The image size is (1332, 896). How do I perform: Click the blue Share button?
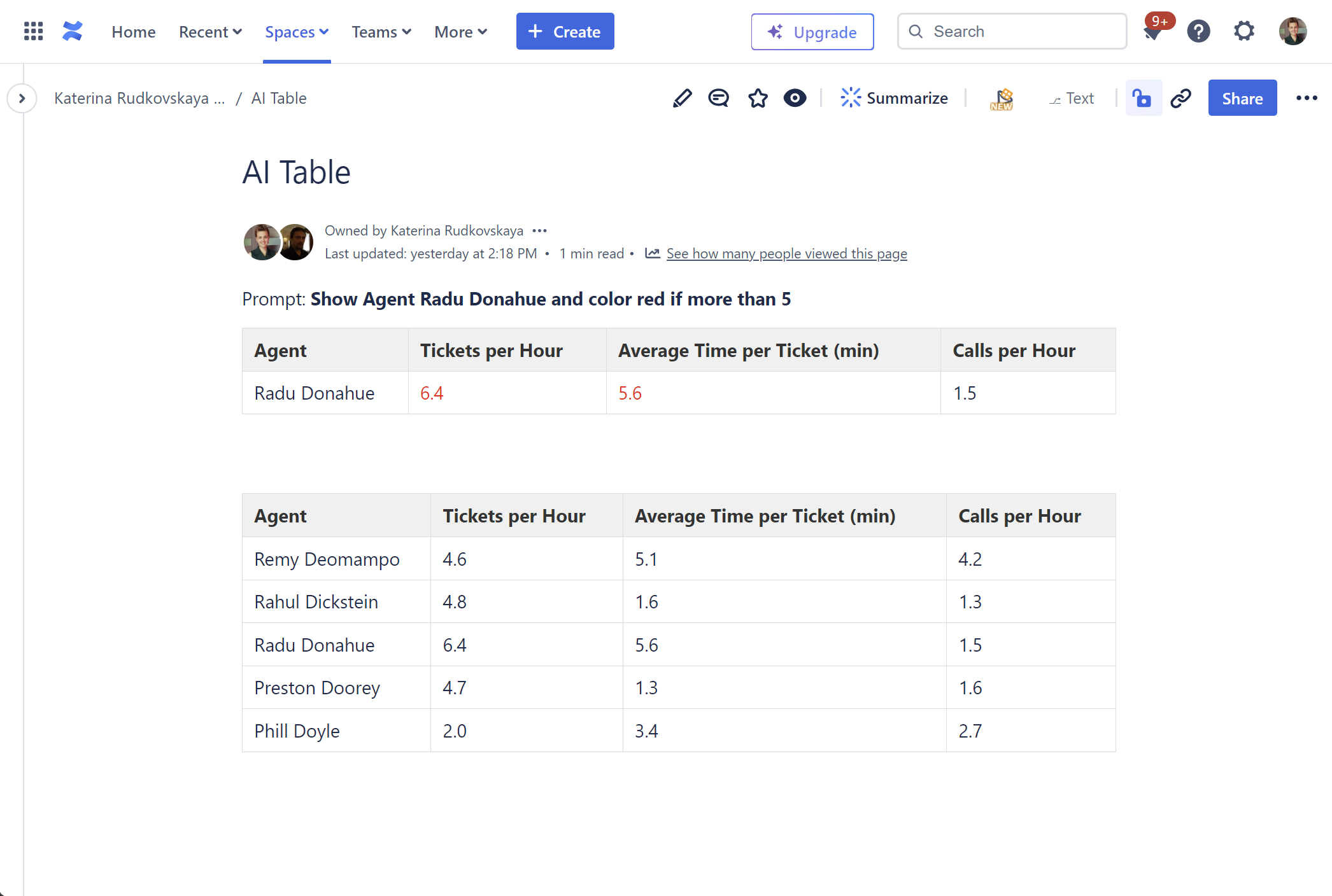[x=1242, y=98]
